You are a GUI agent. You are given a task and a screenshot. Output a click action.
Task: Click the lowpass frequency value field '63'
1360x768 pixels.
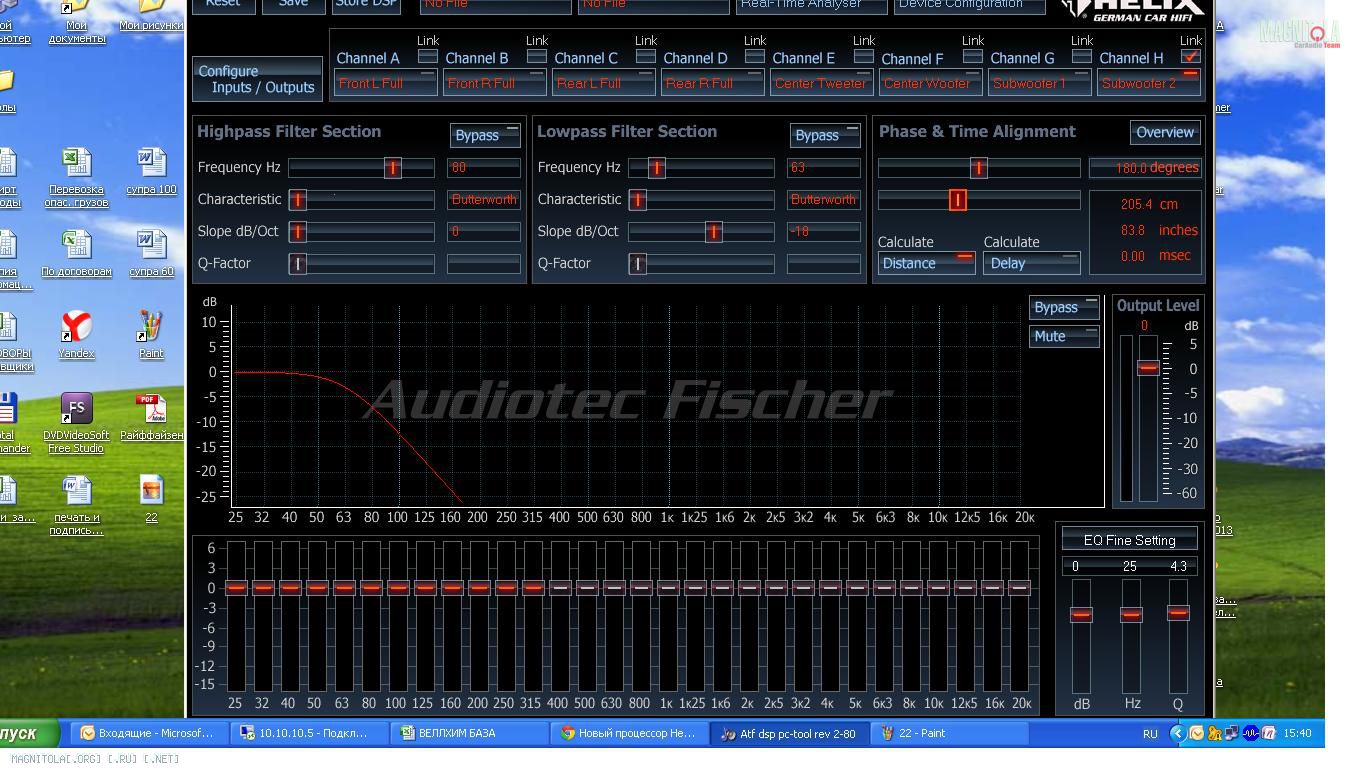823,167
